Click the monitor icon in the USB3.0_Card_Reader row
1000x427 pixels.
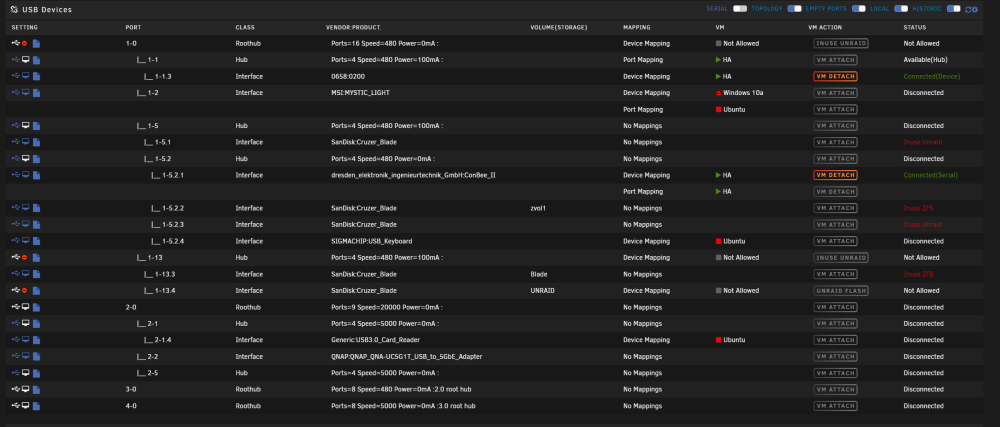(26, 340)
